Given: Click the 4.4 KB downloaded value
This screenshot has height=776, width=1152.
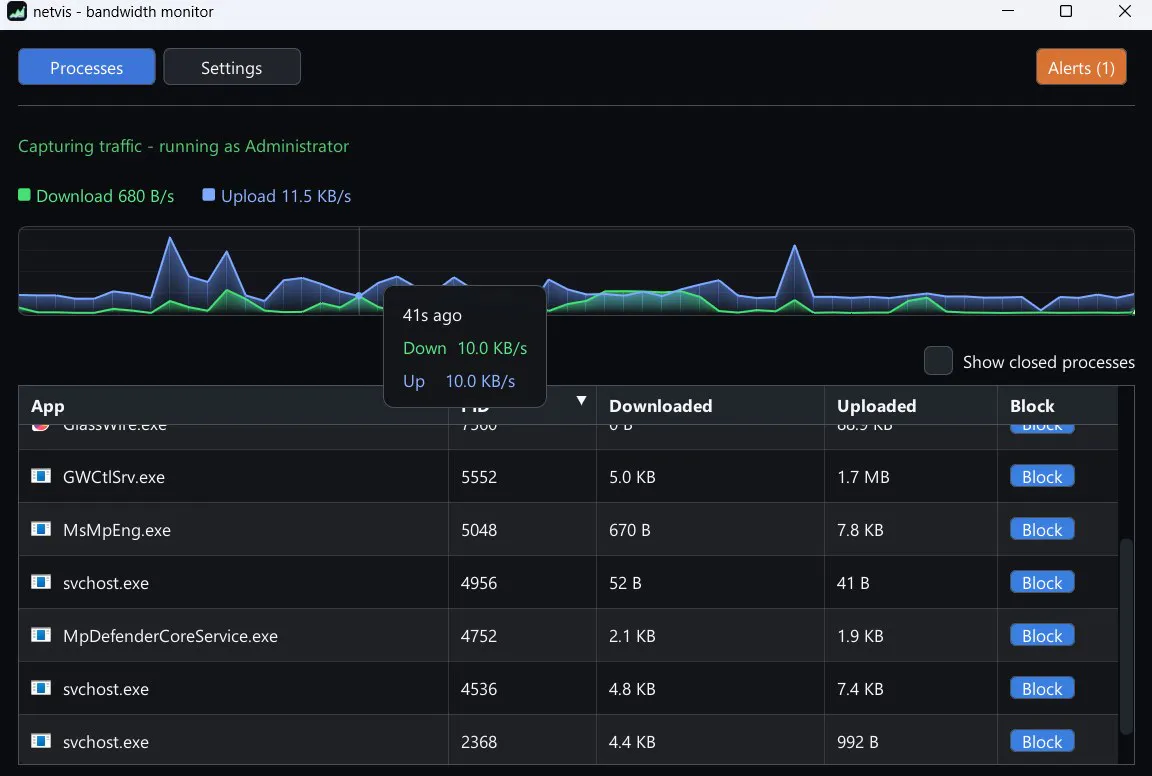Looking at the screenshot, I should (x=632, y=741).
